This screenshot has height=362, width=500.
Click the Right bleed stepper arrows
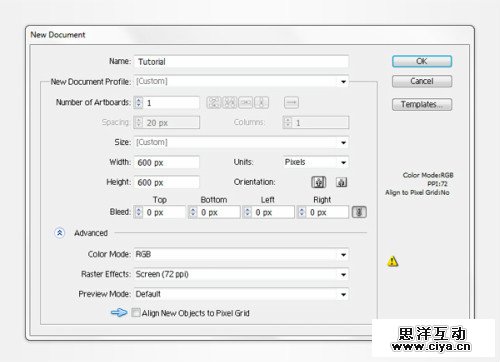coord(302,212)
